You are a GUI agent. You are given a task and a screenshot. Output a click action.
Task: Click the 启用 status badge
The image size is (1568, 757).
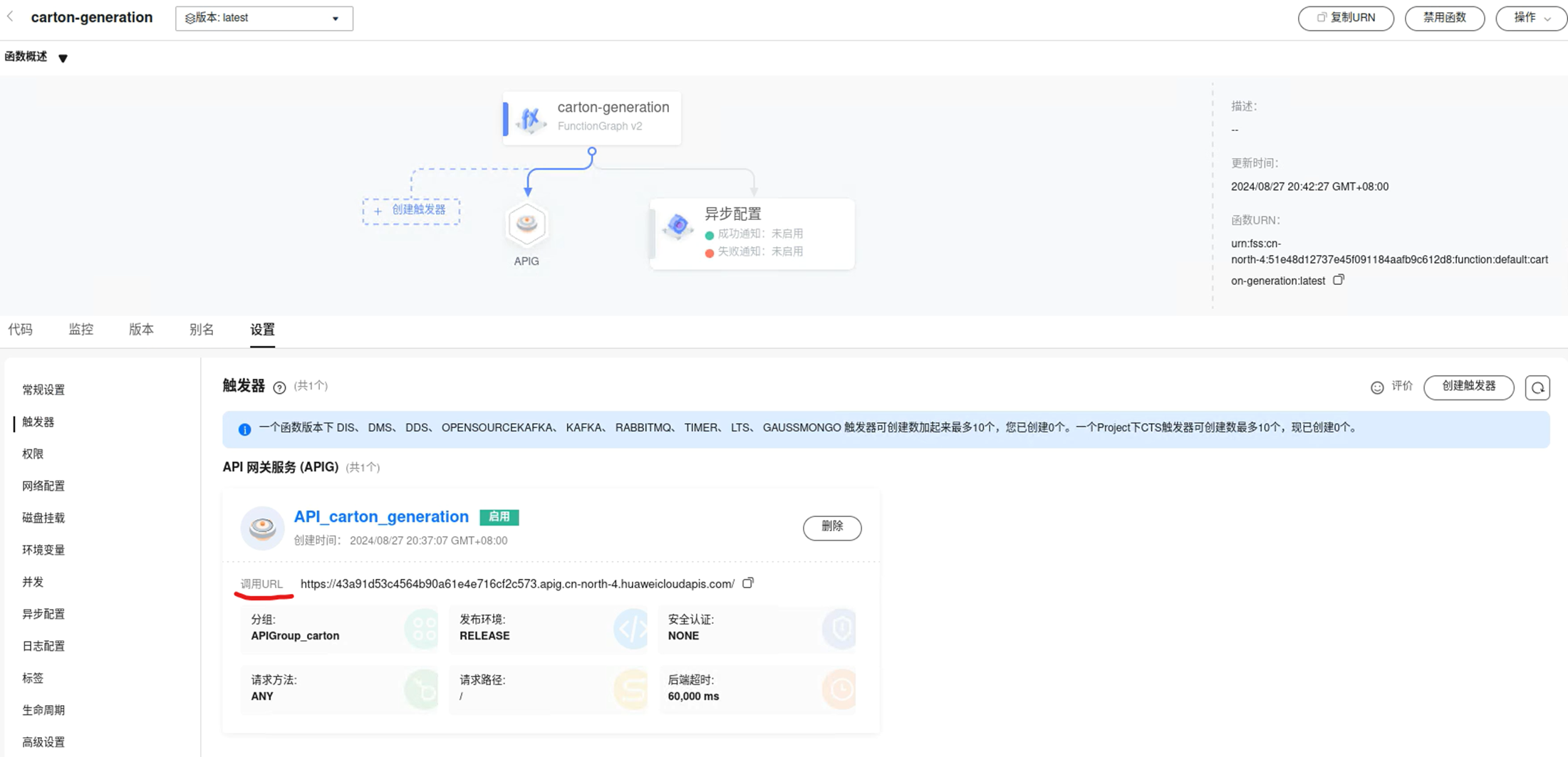(499, 517)
